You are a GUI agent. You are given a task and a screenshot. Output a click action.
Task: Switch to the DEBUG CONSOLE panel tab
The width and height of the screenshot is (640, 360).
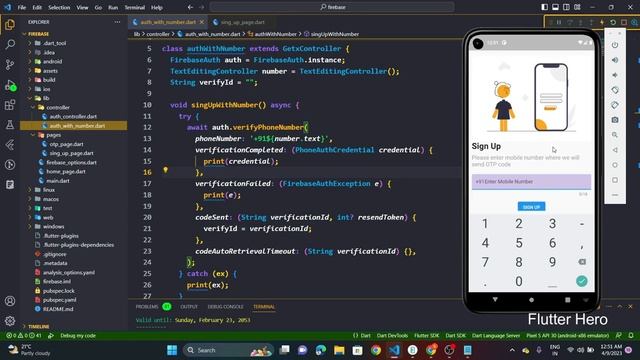(x=225, y=307)
